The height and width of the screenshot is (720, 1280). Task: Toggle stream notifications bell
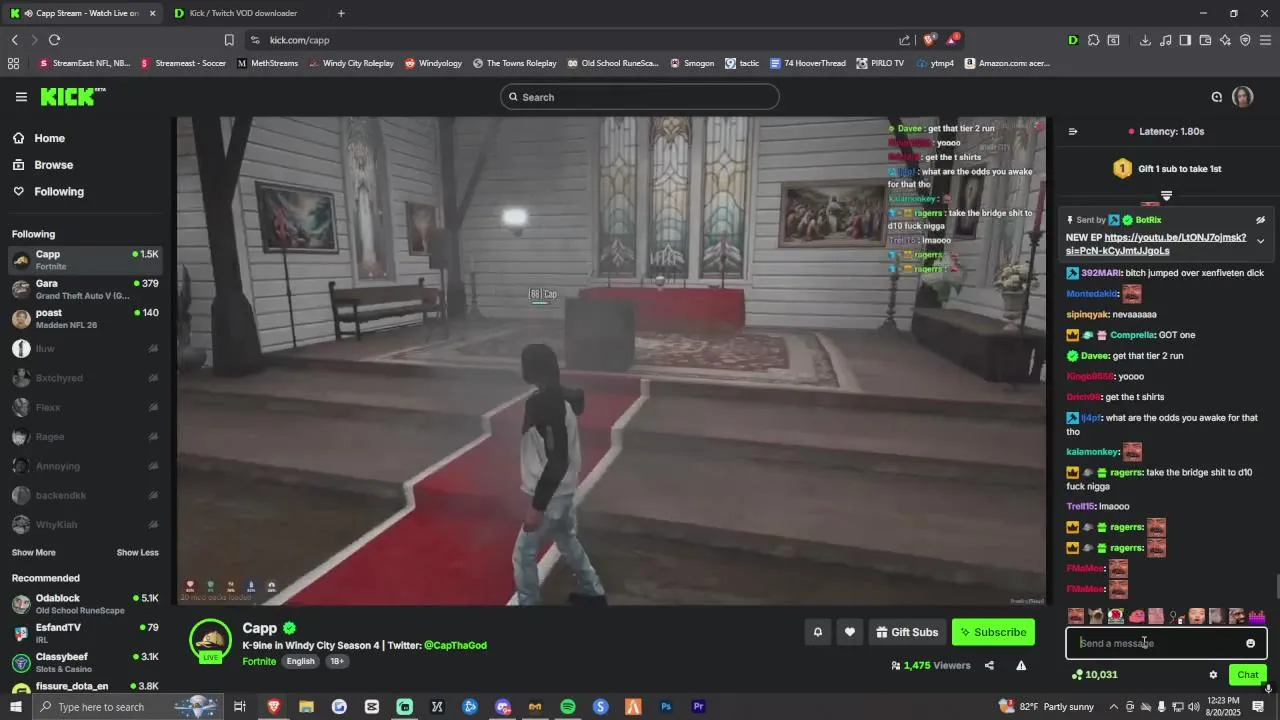(x=817, y=632)
